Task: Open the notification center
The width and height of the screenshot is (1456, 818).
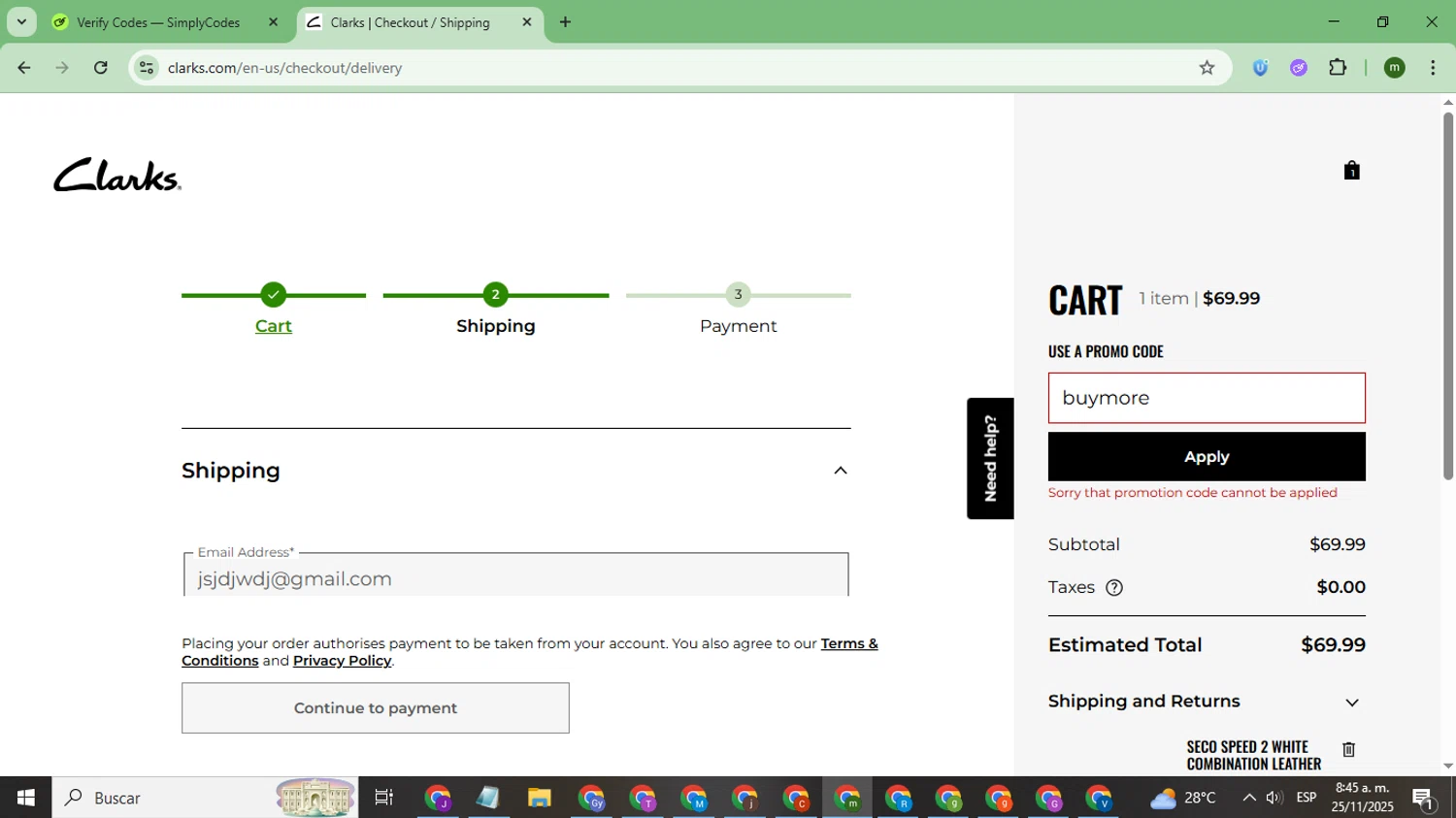Action: [1424, 799]
